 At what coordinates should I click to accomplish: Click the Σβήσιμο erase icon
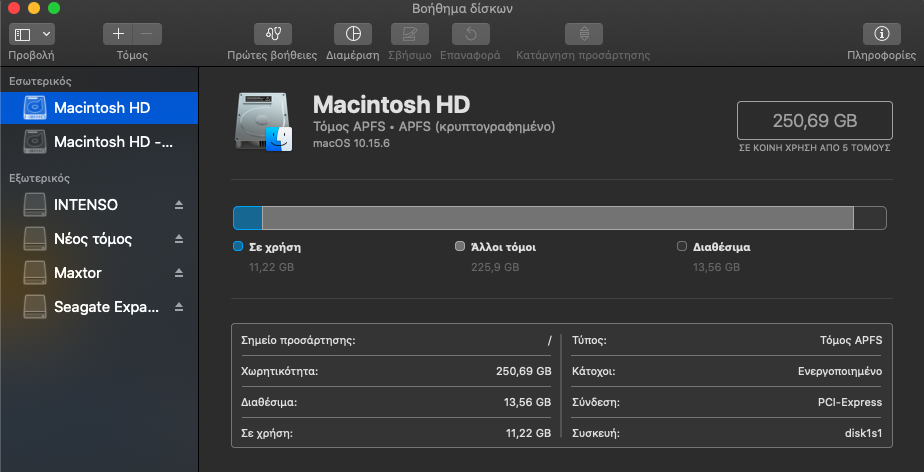(x=410, y=34)
